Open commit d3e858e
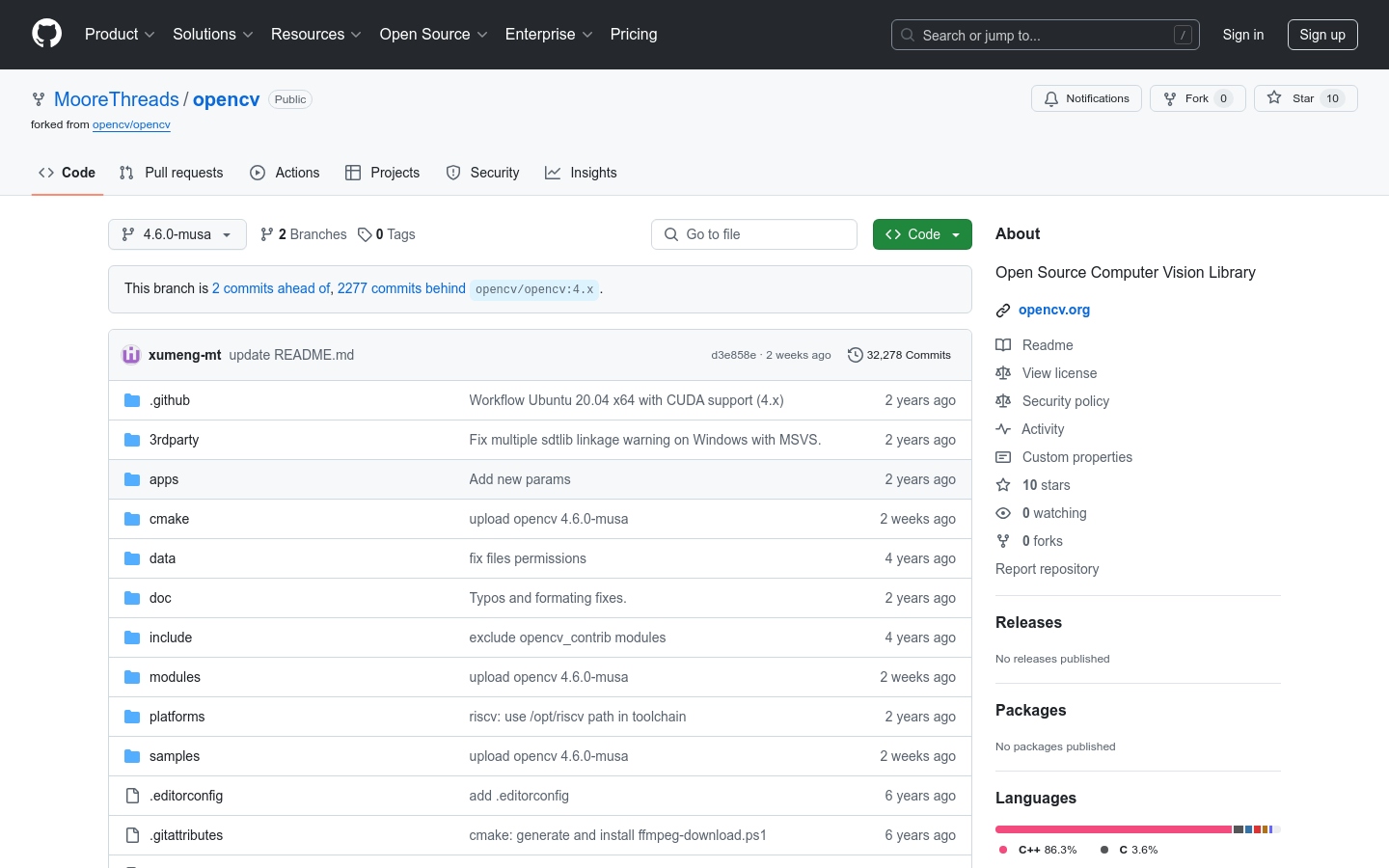The image size is (1389, 868). coord(733,355)
